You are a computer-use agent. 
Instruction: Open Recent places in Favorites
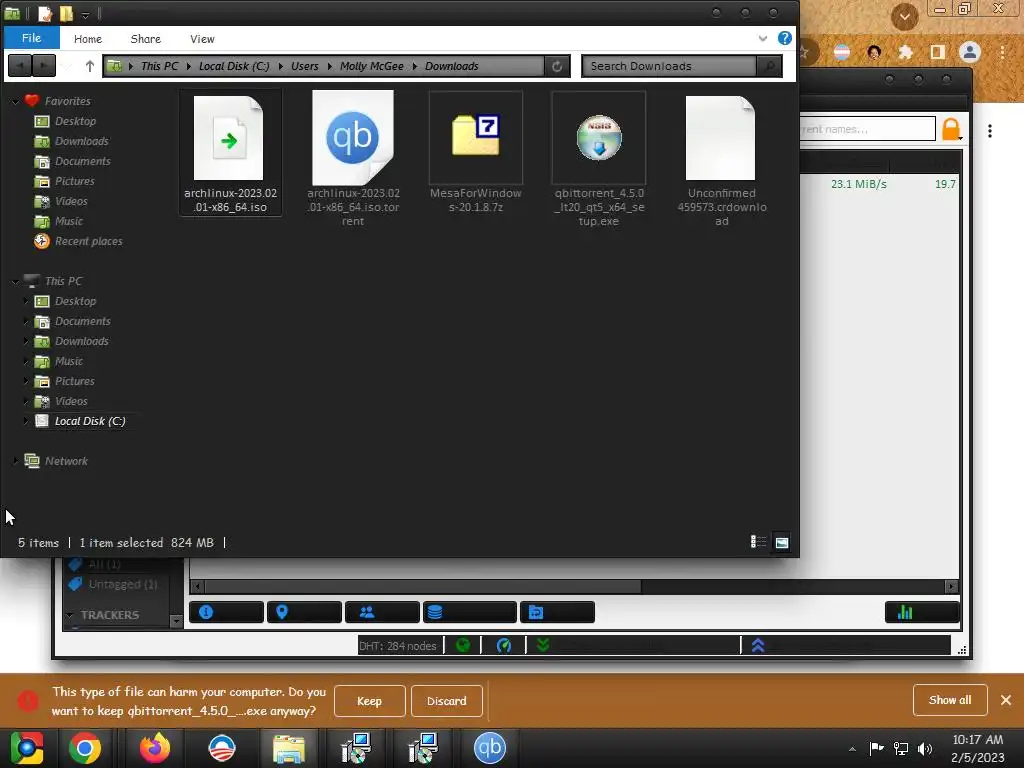point(88,241)
